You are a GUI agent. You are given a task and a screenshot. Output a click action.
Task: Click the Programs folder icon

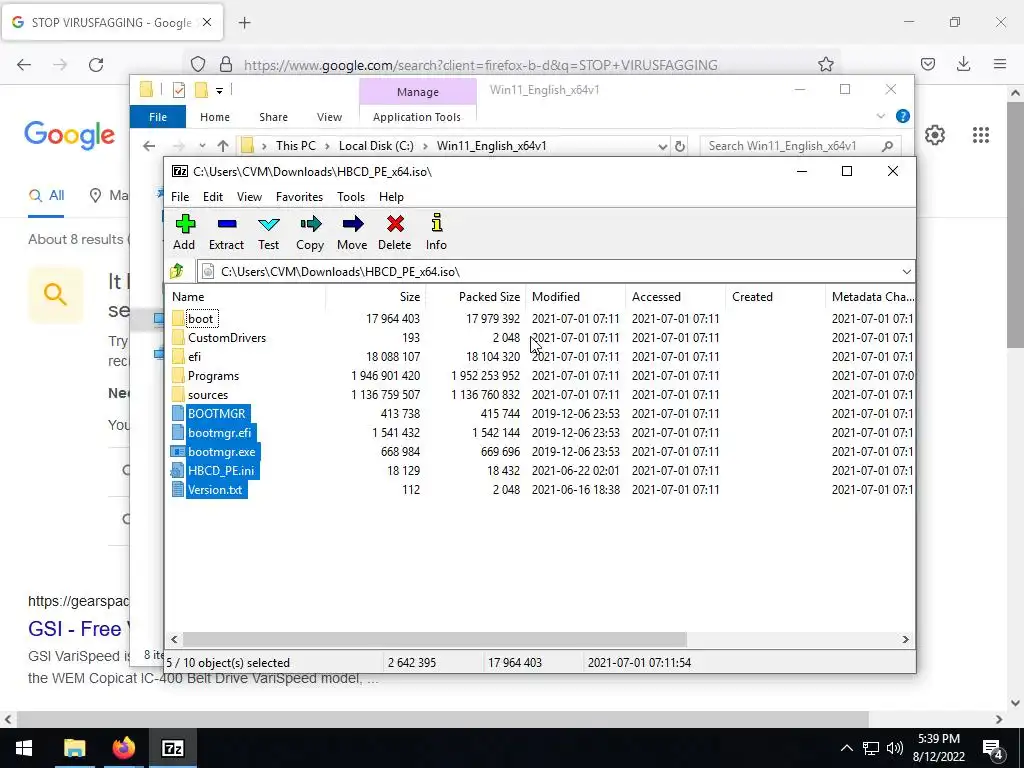[x=178, y=376]
